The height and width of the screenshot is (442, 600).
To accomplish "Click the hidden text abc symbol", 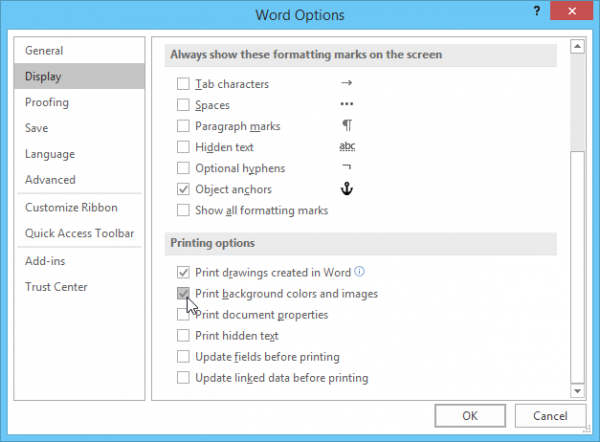I will tap(347, 146).
